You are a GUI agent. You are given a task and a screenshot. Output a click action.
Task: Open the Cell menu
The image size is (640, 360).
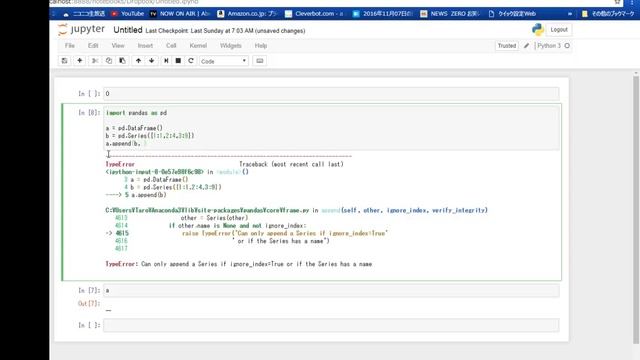click(x=171, y=46)
